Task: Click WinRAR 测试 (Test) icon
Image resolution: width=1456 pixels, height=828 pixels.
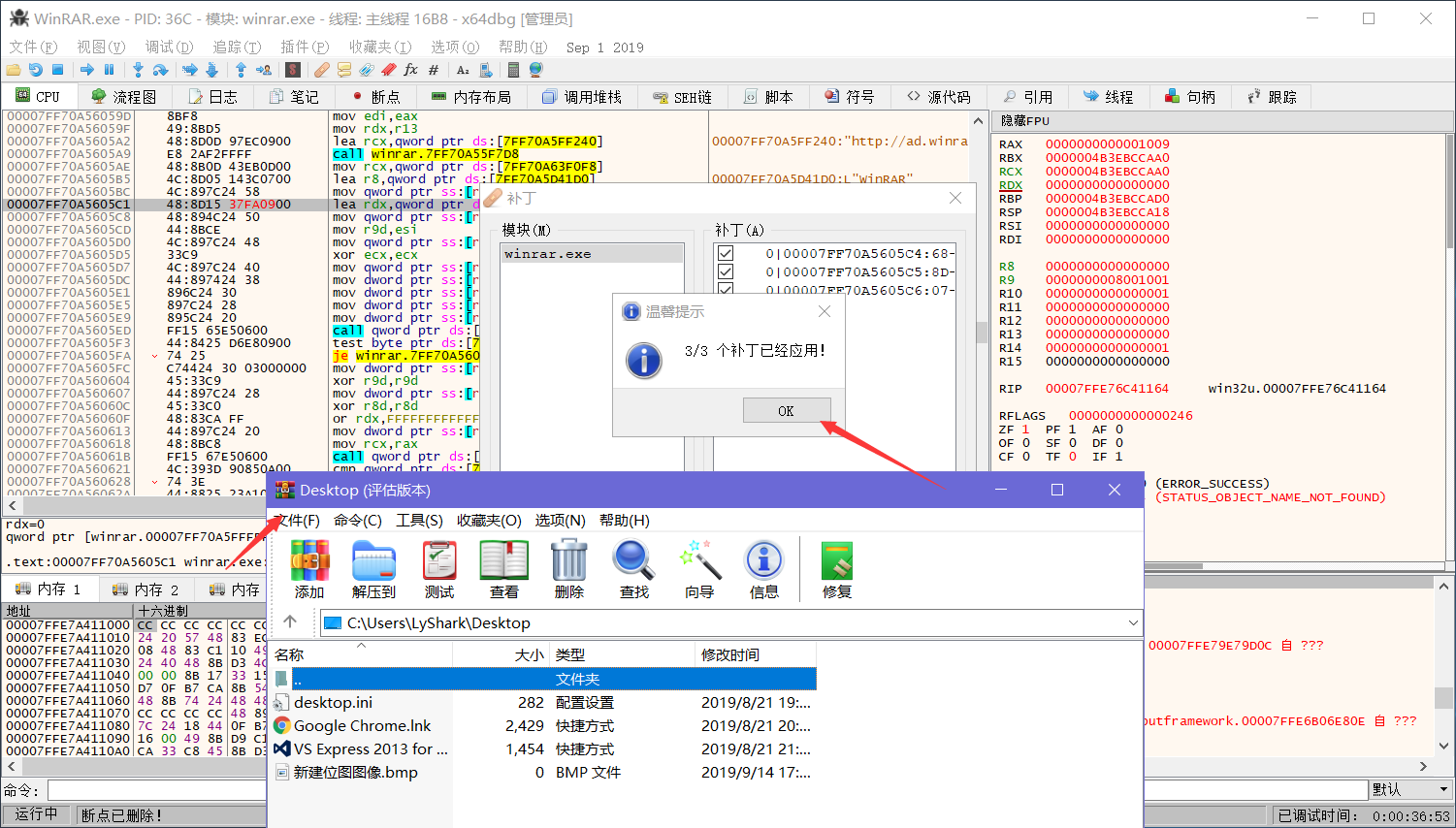Action: point(439,570)
